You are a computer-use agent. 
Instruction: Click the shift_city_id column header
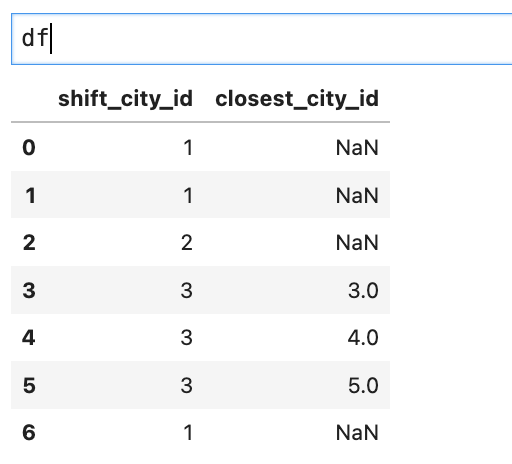125,99
